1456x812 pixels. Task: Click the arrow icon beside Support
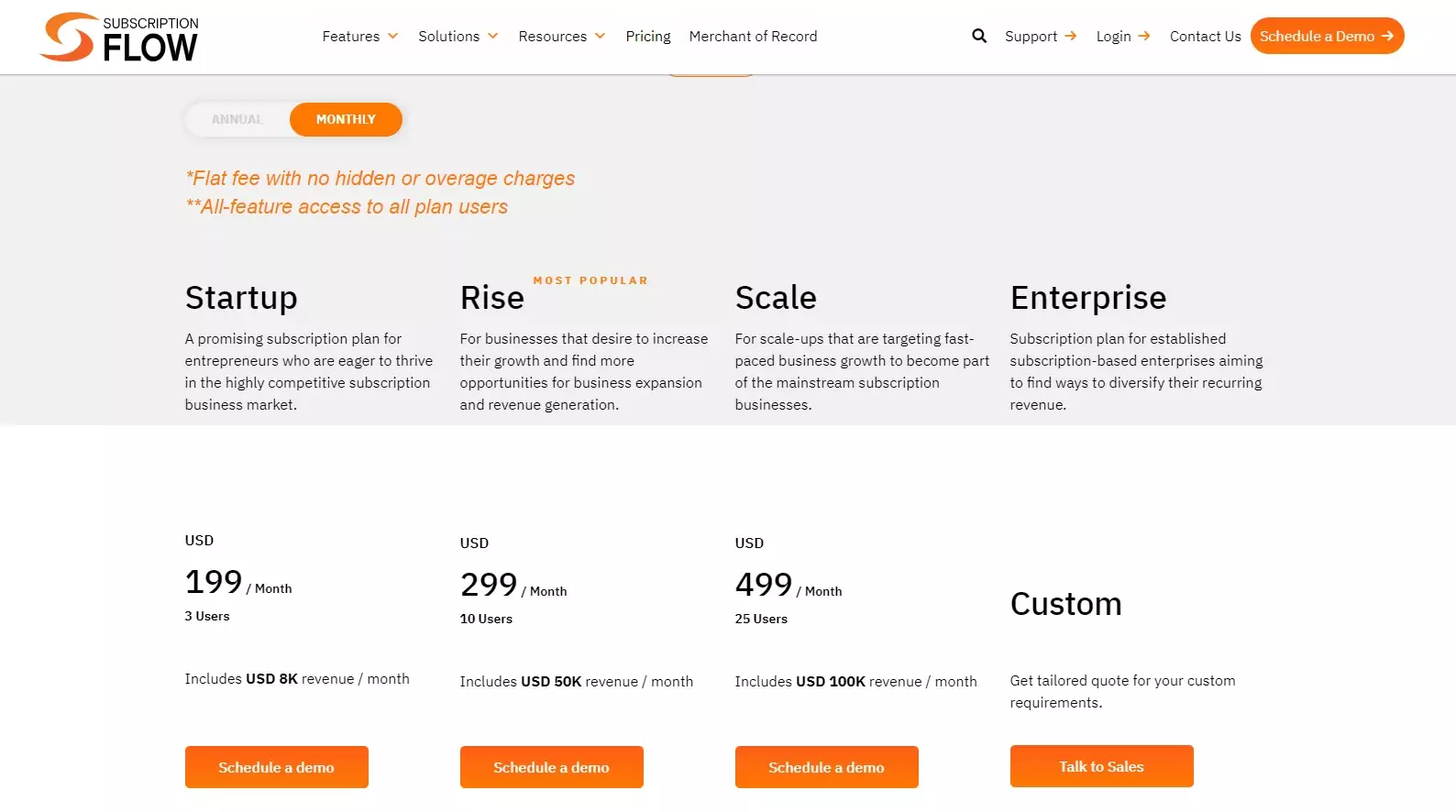click(x=1070, y=36)
